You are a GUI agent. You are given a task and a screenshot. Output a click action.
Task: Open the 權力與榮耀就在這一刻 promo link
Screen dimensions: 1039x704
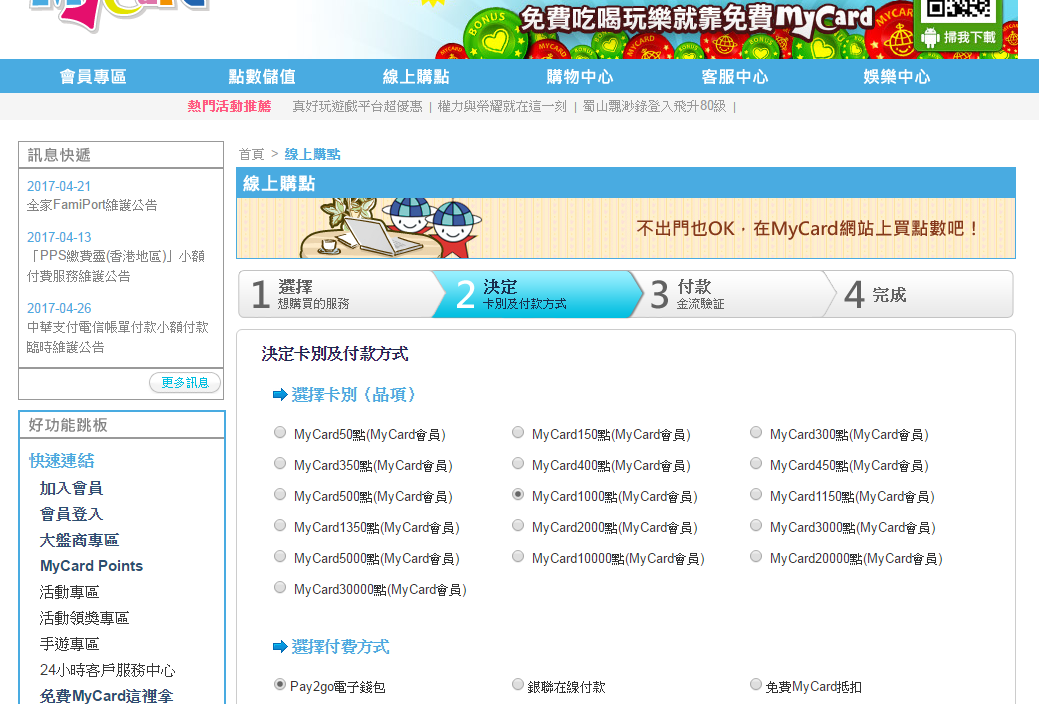[x=502, y=106]
